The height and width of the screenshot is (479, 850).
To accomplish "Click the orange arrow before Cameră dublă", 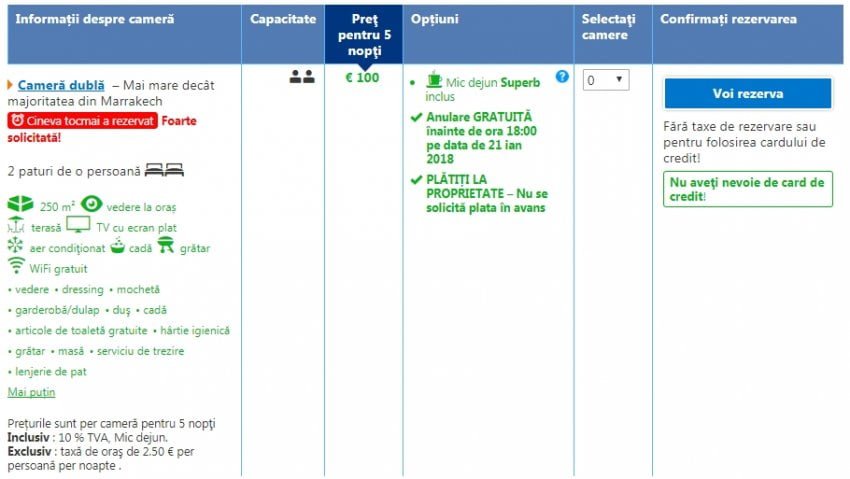I will coord(10,86).
